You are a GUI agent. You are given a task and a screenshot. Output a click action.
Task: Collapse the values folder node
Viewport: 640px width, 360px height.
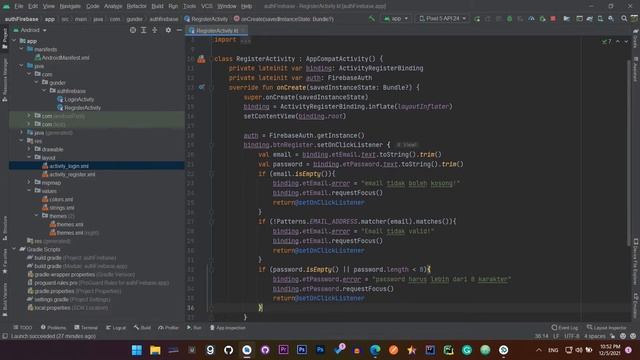coord(29,191)
